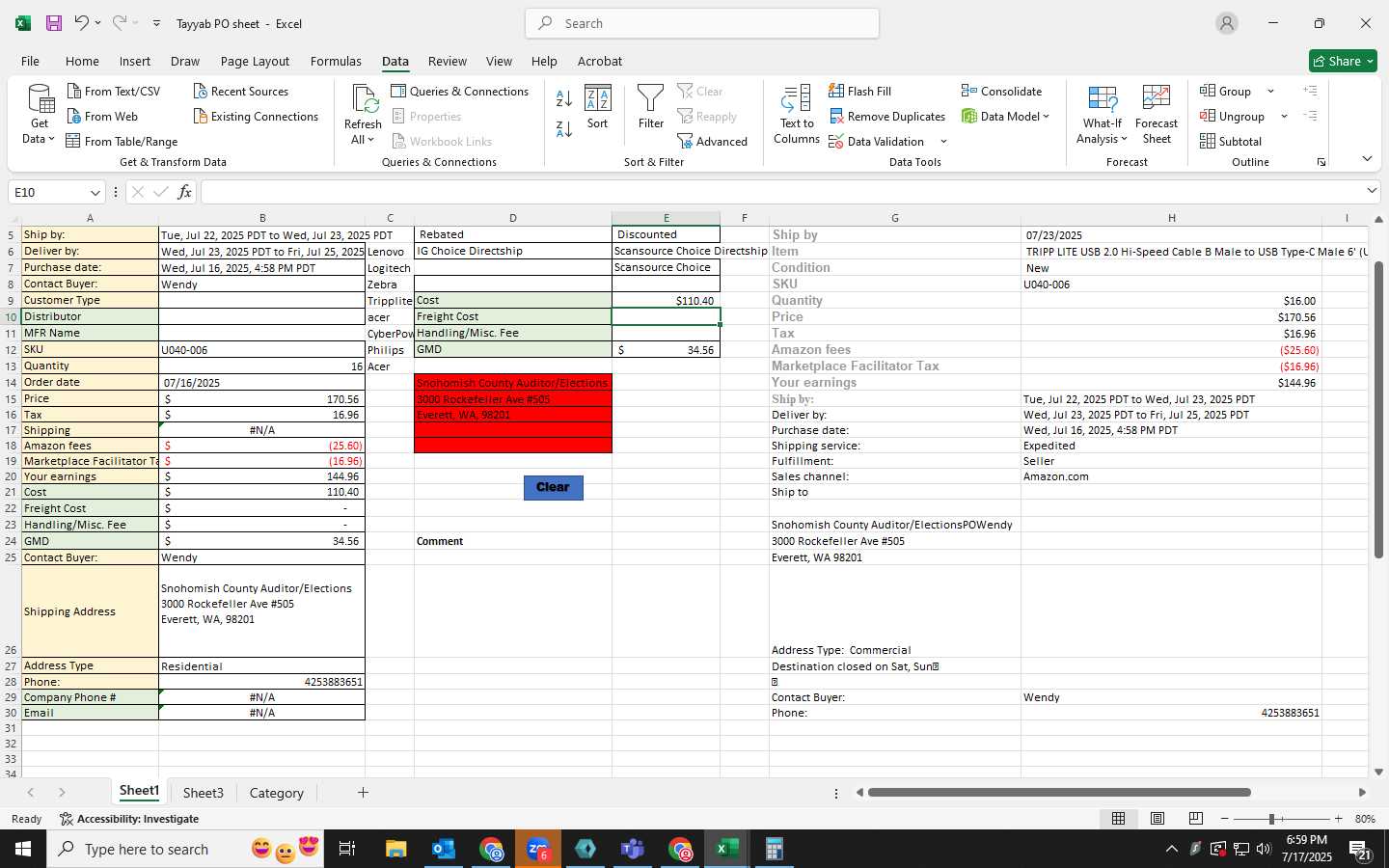Click inside the formula bar input
Screen dimensions: 1389x868
click(781, 192)
